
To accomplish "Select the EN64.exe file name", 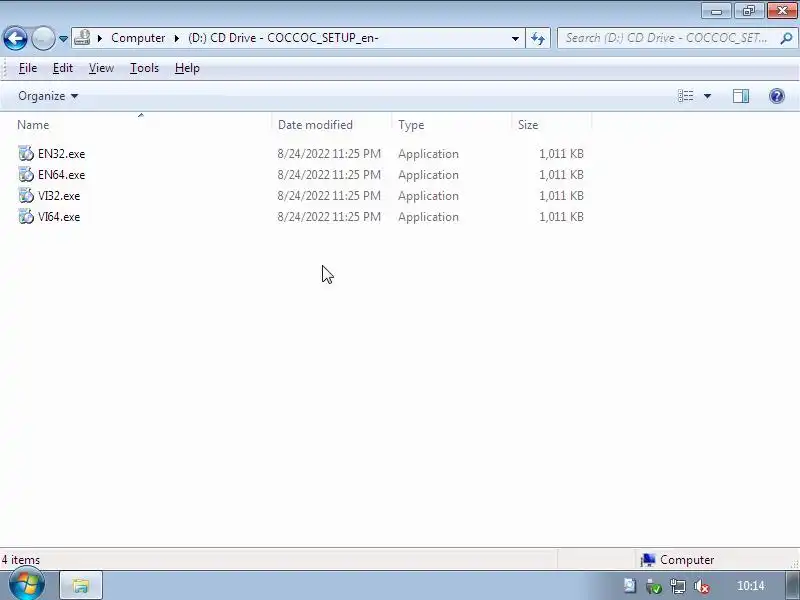I will click(x=61, y=174).
